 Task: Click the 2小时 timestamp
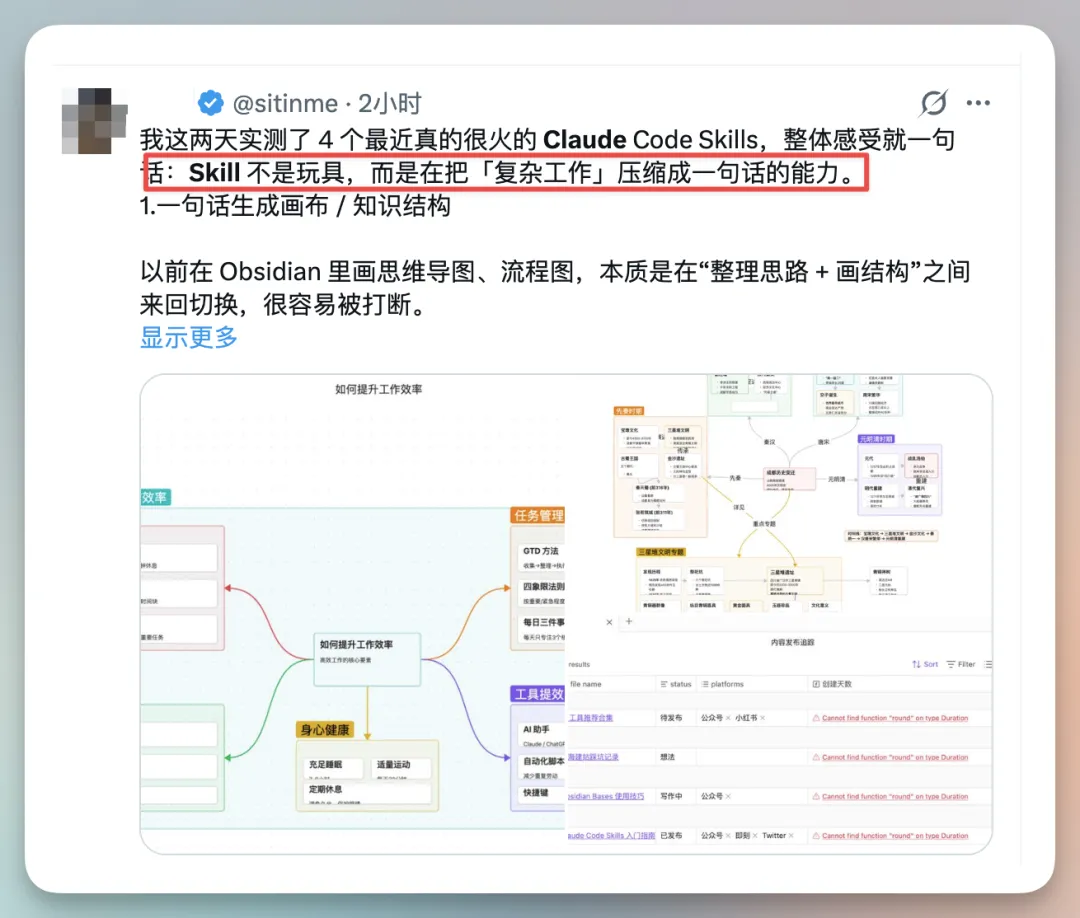coord(389,103)
